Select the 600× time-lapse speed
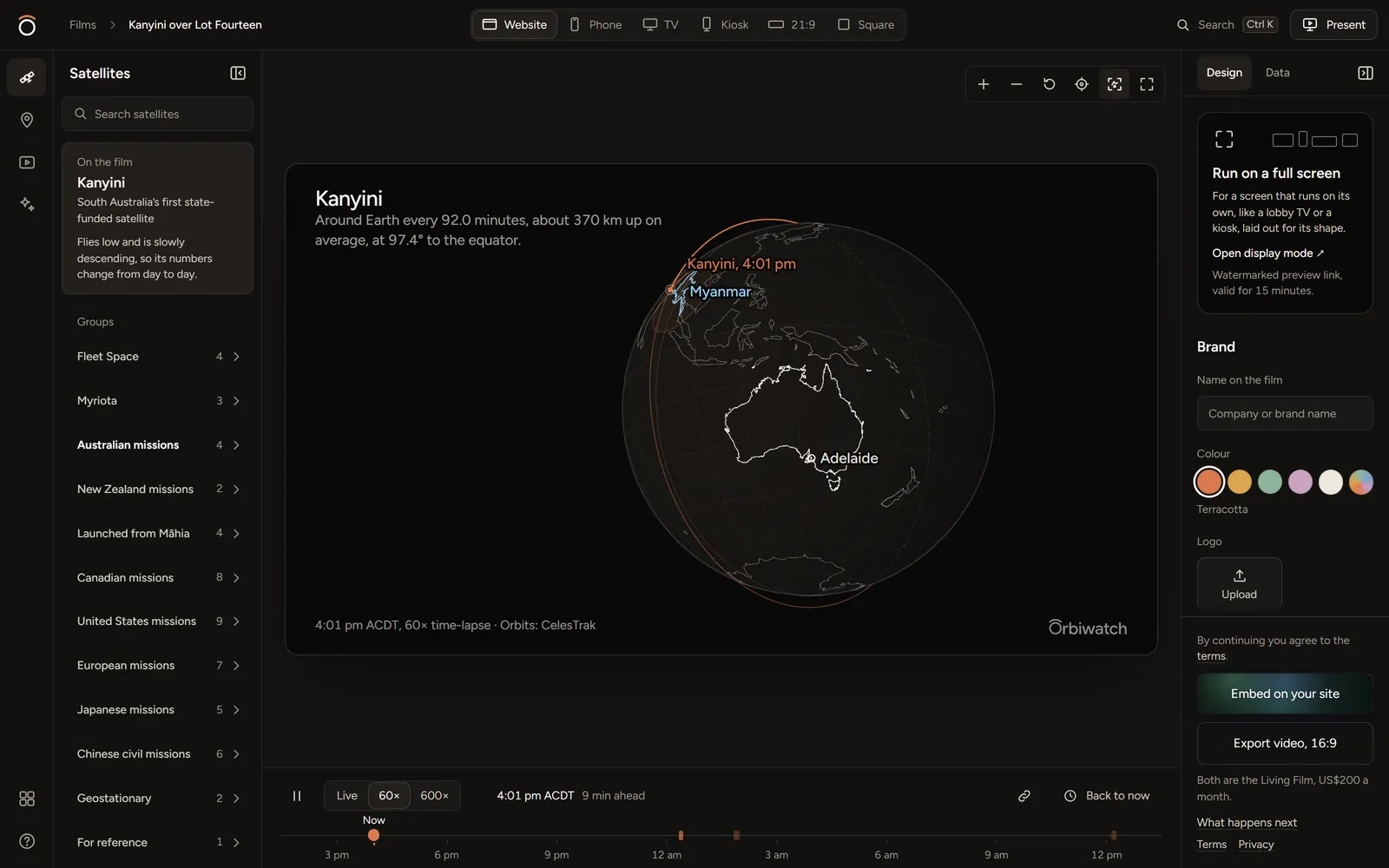The image size is (1389, 868). 434,796
